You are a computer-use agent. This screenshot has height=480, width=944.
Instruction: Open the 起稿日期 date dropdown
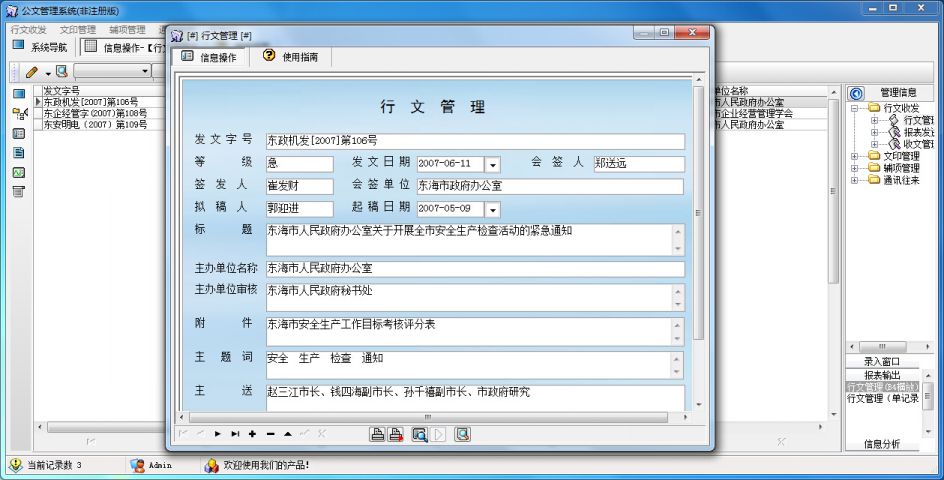click(x=492, y=209)
